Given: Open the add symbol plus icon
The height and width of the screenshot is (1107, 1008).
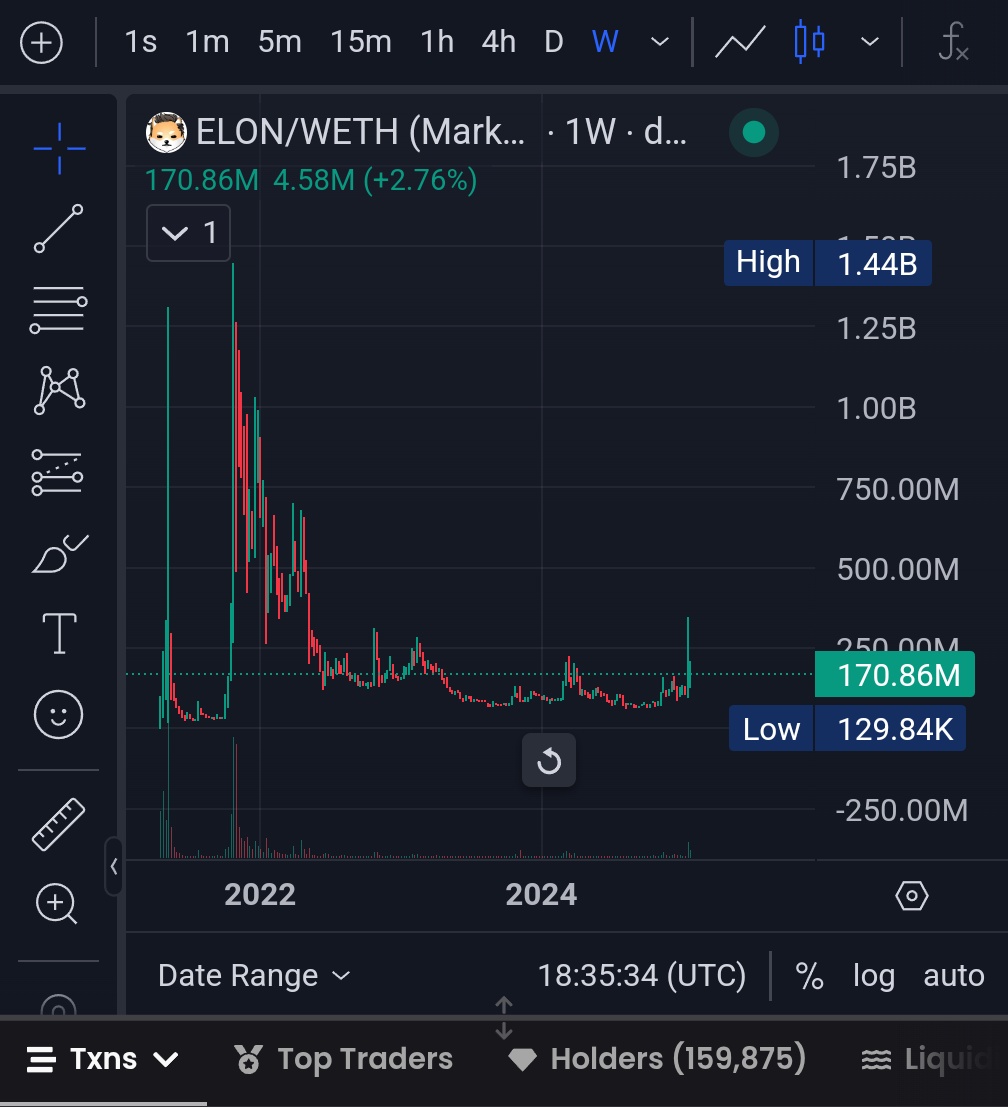Looking at the screenshot, I should pos(41,42).
